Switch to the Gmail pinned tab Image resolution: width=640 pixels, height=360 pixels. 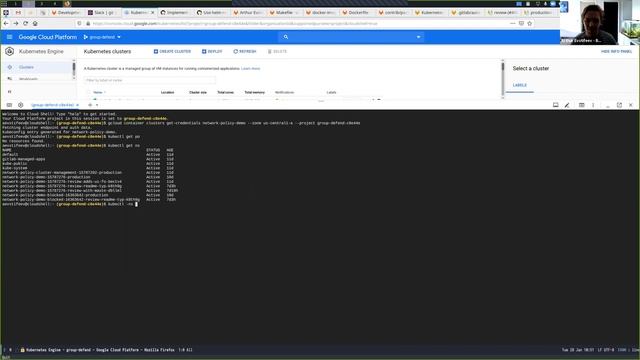pos(18,13)
